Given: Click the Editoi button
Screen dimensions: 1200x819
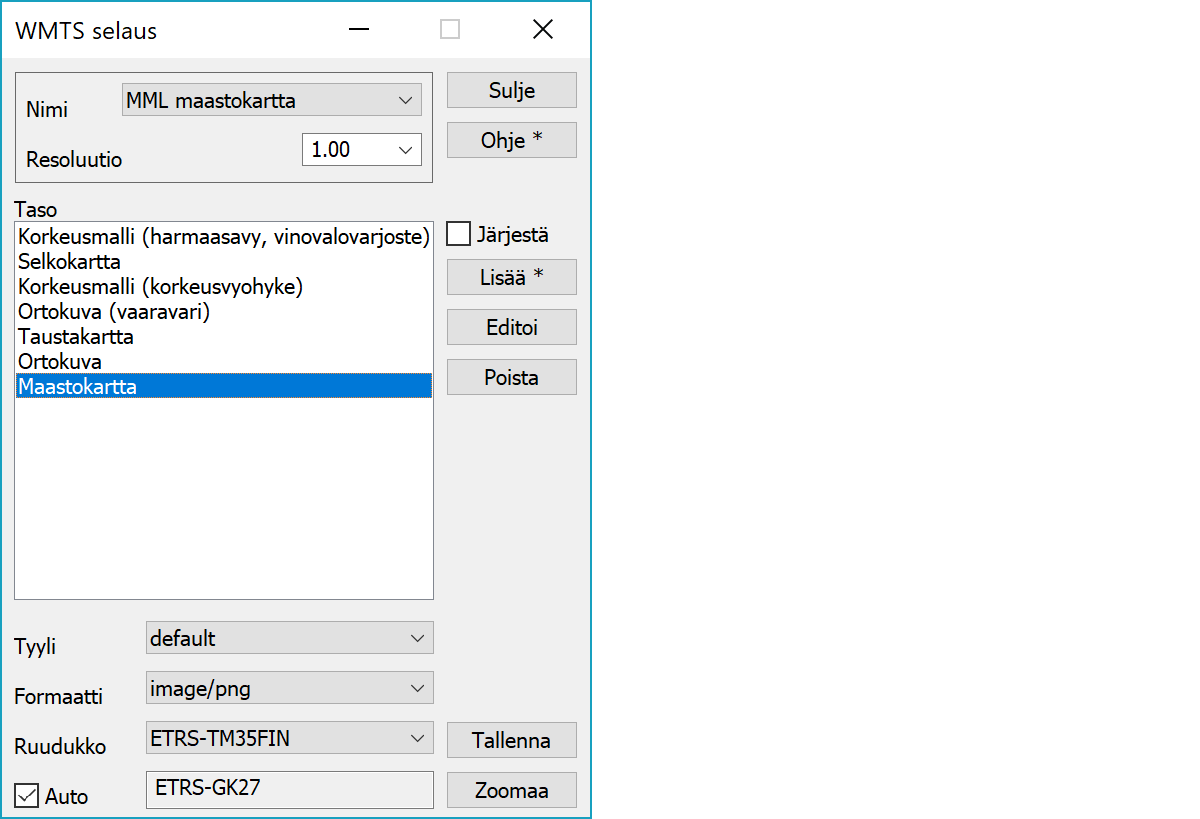Looking at the screenshot, I should [511, 327].
